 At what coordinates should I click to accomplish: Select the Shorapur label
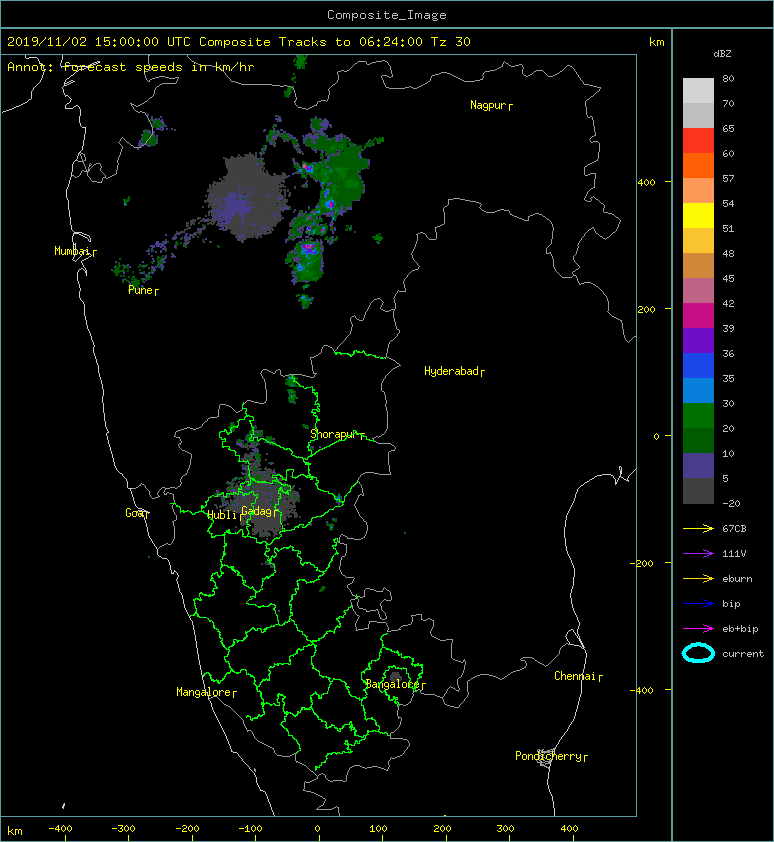(334, 434)
